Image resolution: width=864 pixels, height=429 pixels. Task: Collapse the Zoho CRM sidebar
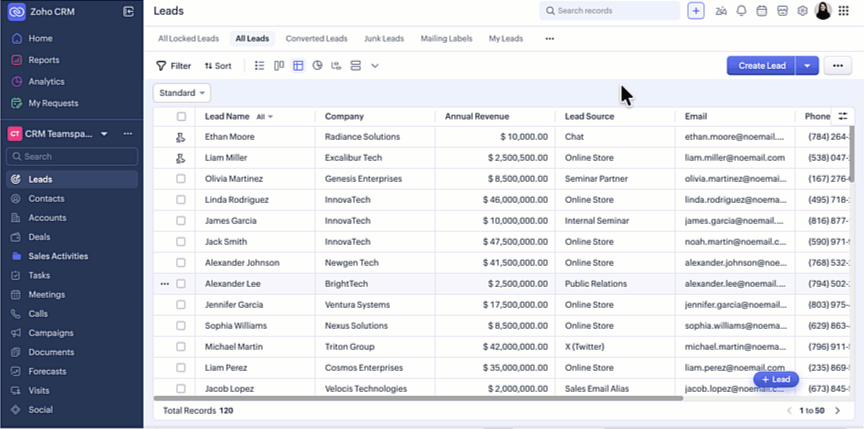128,11
